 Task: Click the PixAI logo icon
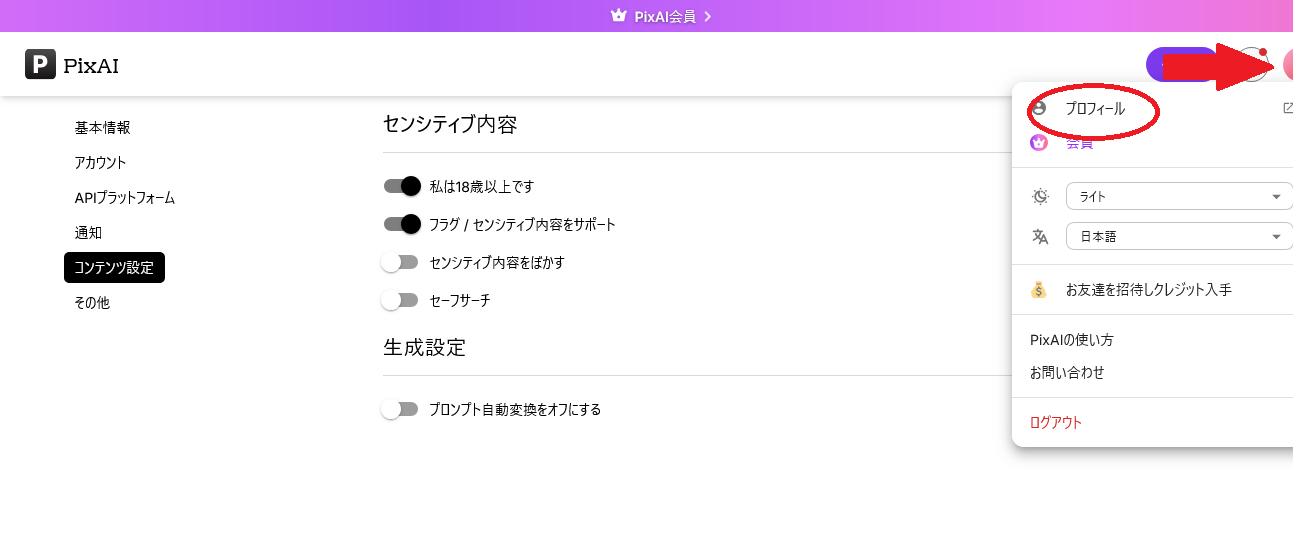click(40, 64)
